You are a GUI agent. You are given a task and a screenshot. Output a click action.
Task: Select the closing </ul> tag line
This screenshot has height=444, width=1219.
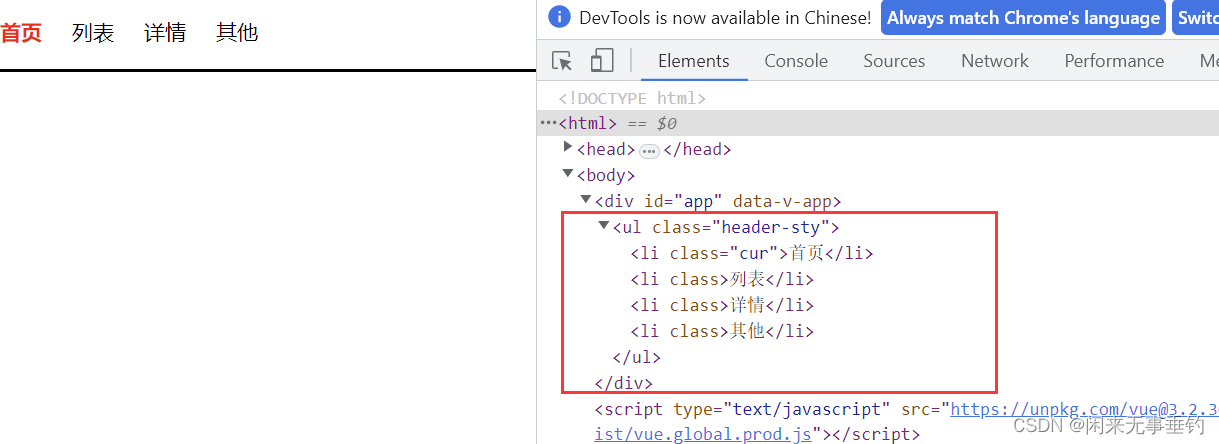(636, 357)
